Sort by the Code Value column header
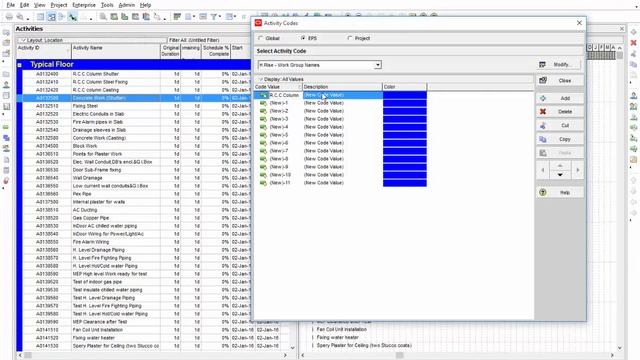Viewport: 640px width, 360px height. tap(278, 87)
